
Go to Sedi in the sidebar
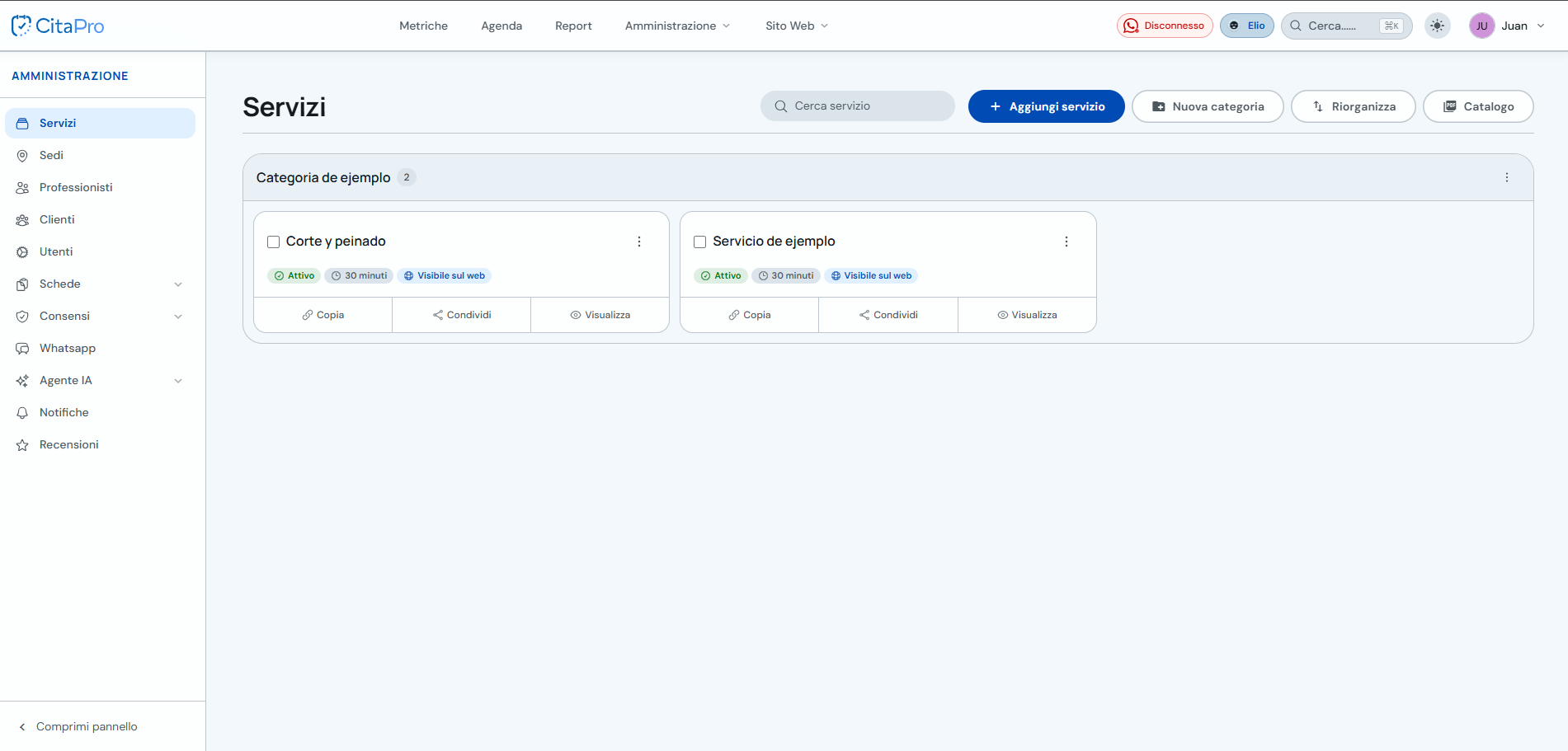(x=100, y=155)
